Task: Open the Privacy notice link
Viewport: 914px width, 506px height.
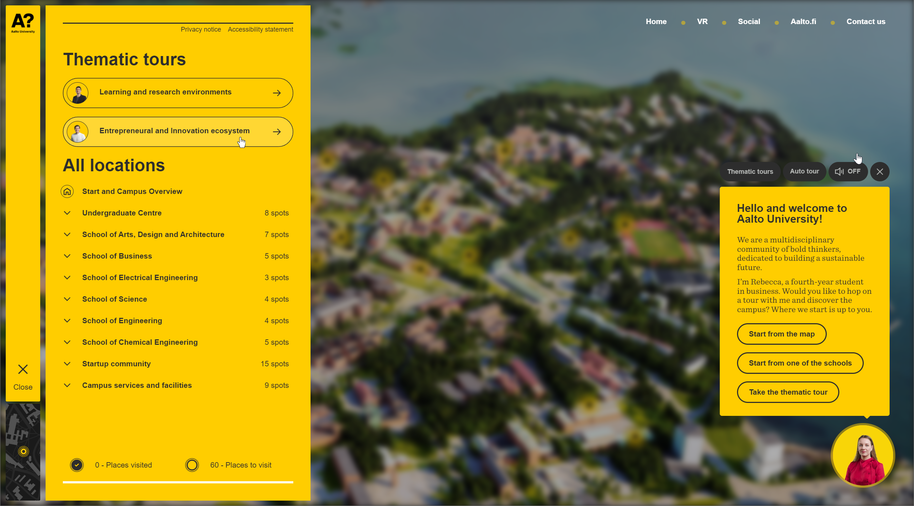Action: (200, 30)
